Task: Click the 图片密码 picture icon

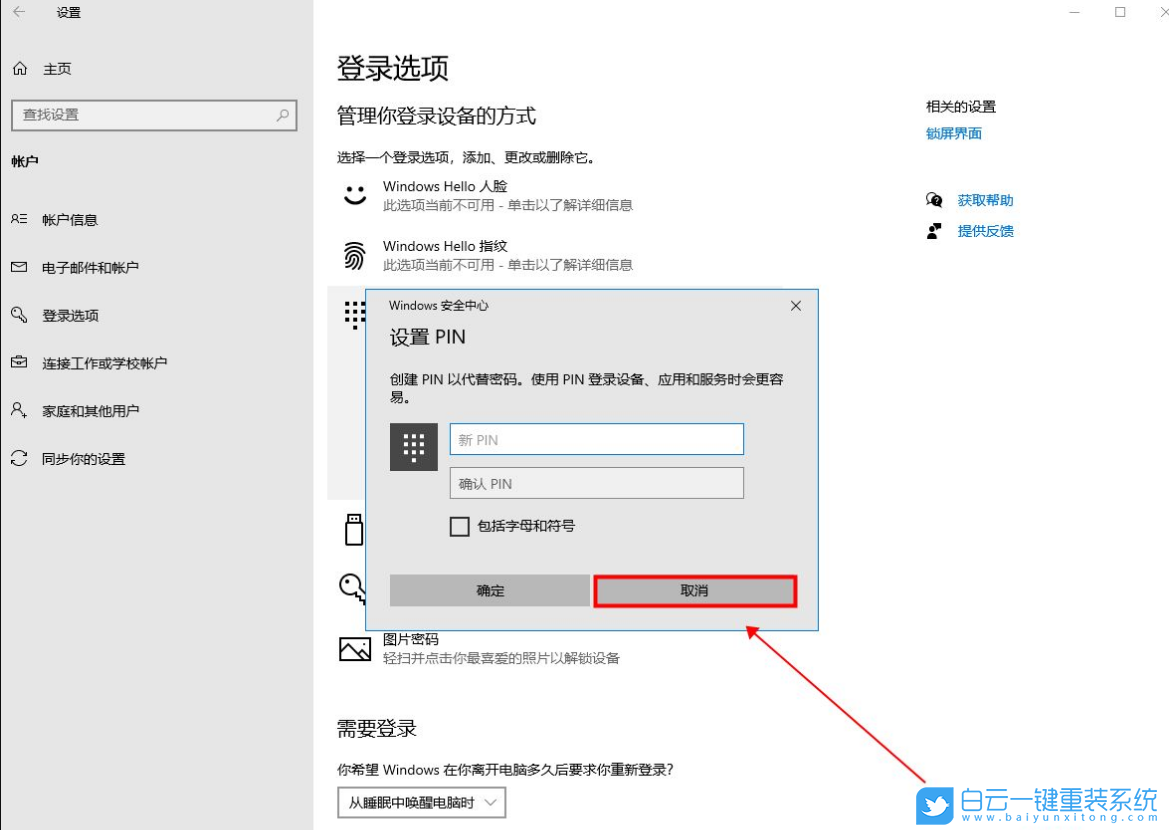Action: point(353,647)
